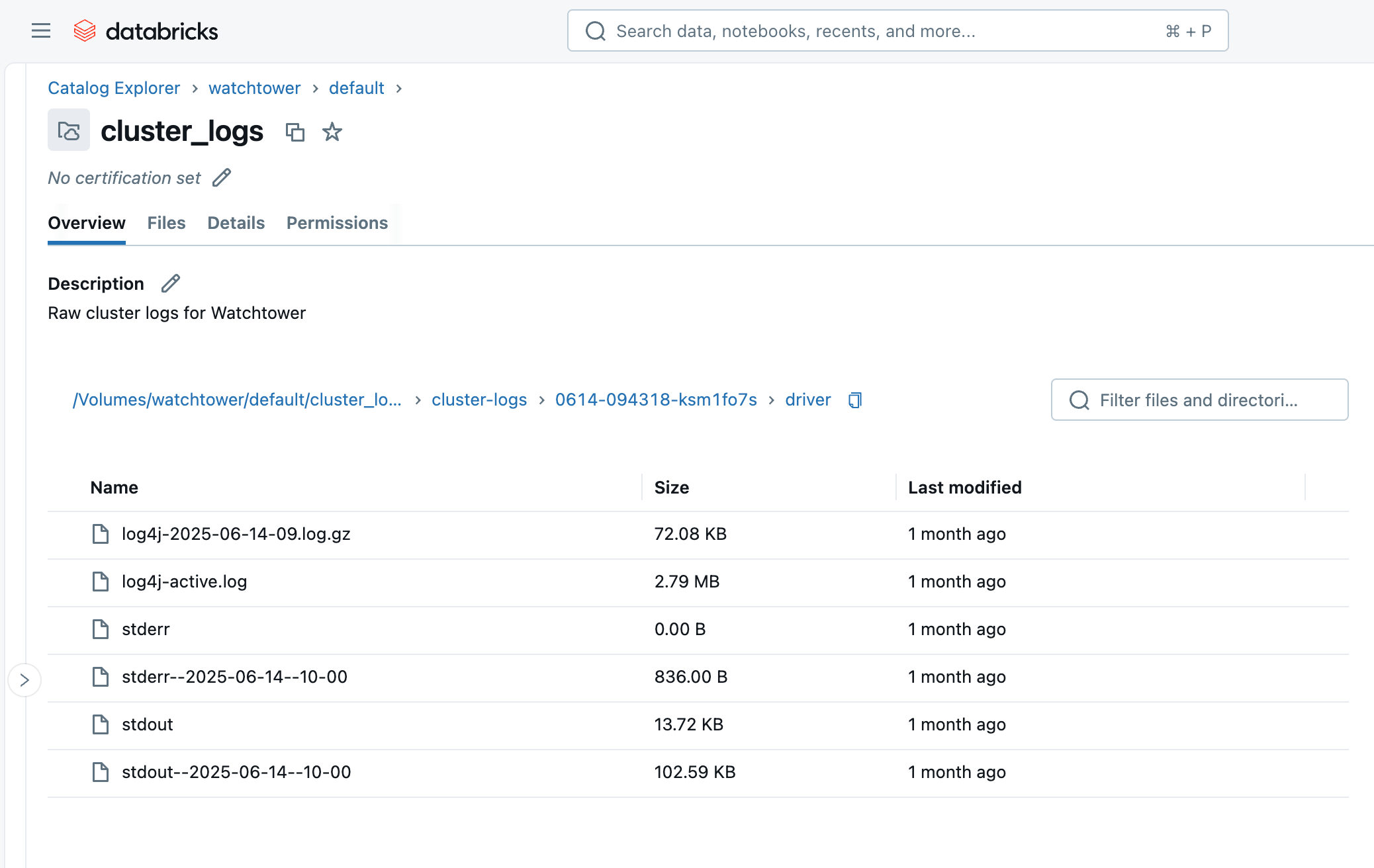Copy the cluster_logs volume name
The image size is (1374, 868).
pos(295,132)
